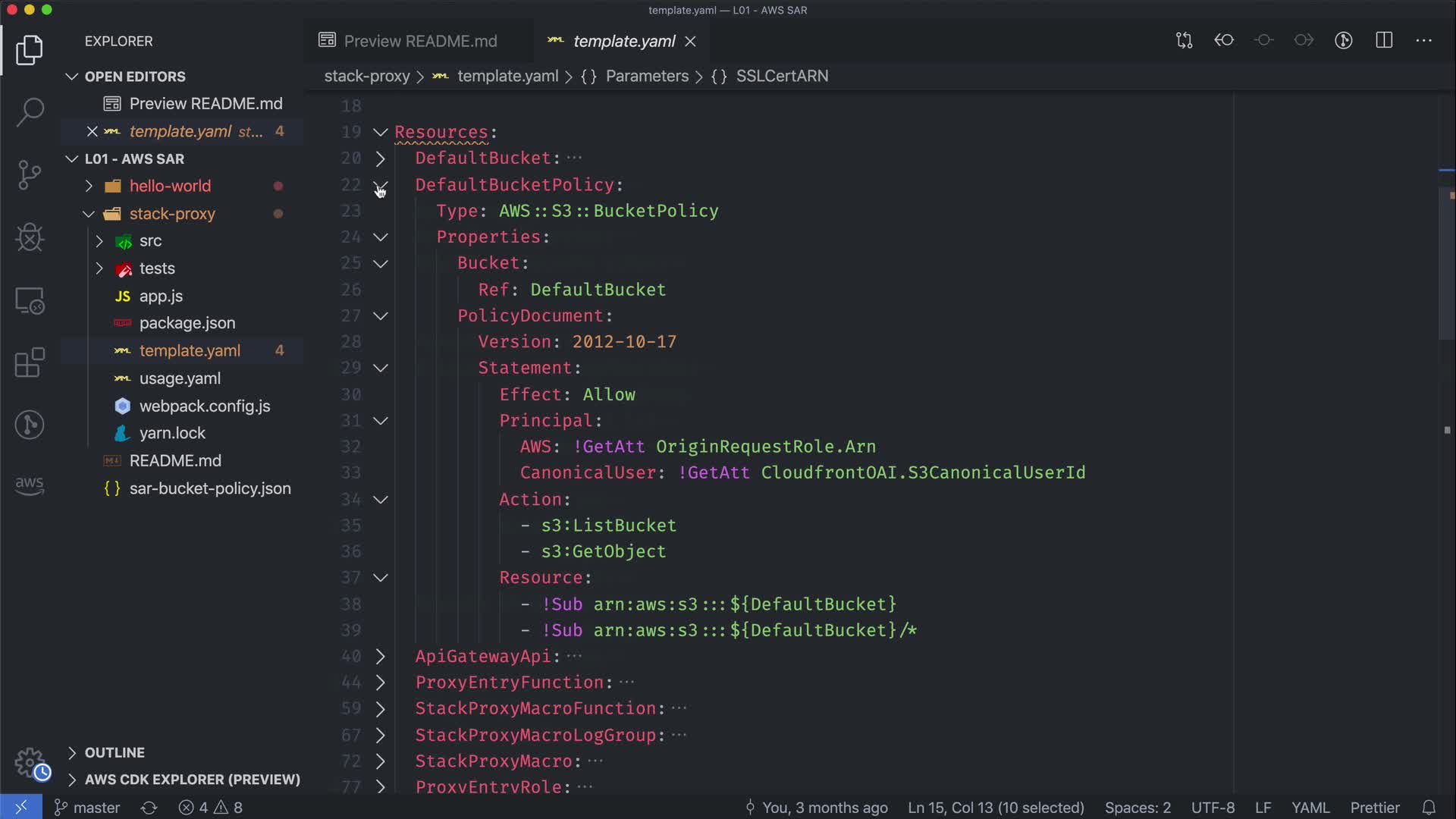1456x819 pixels.
Task: Open the Extensions view
Action: pyautogui.click(x=30, y=362)
